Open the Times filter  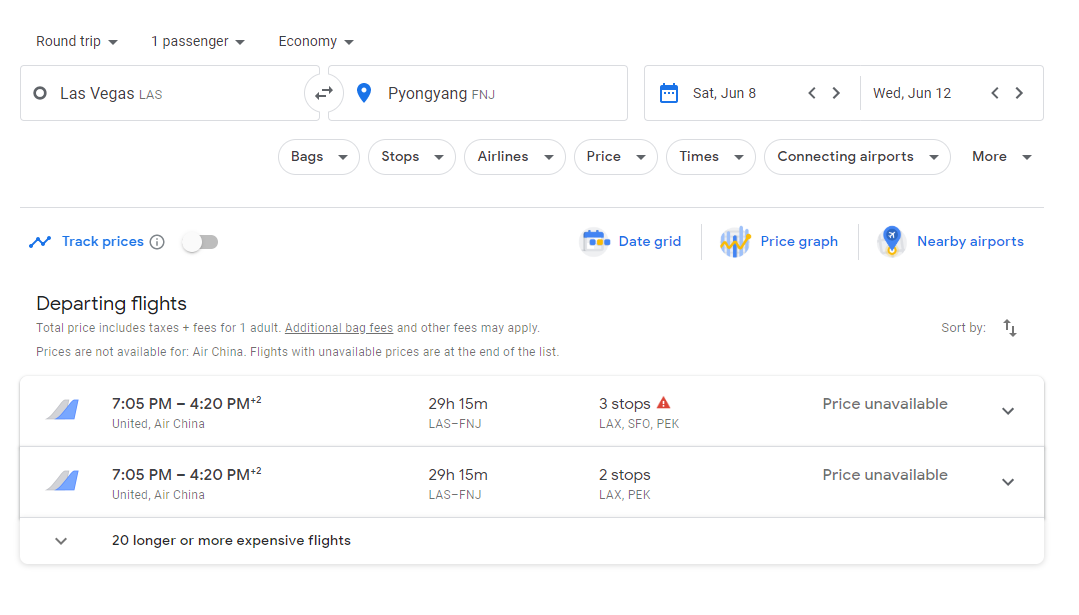[x=711, y=157]
